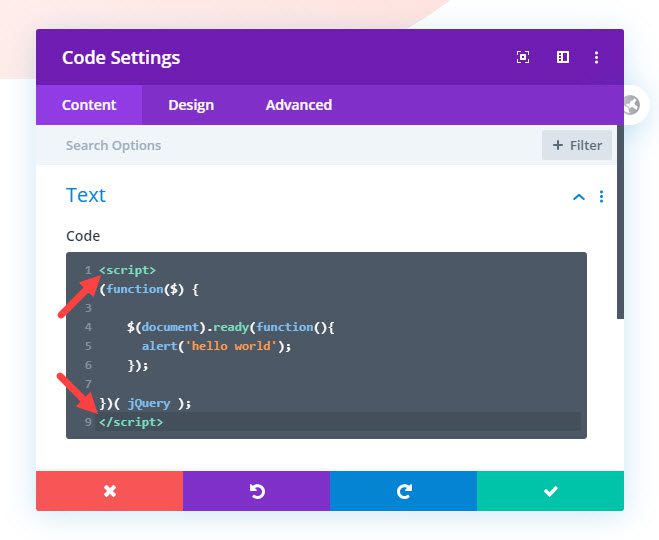
Task: Click the Text section heading
Action: tap(86, 195)
